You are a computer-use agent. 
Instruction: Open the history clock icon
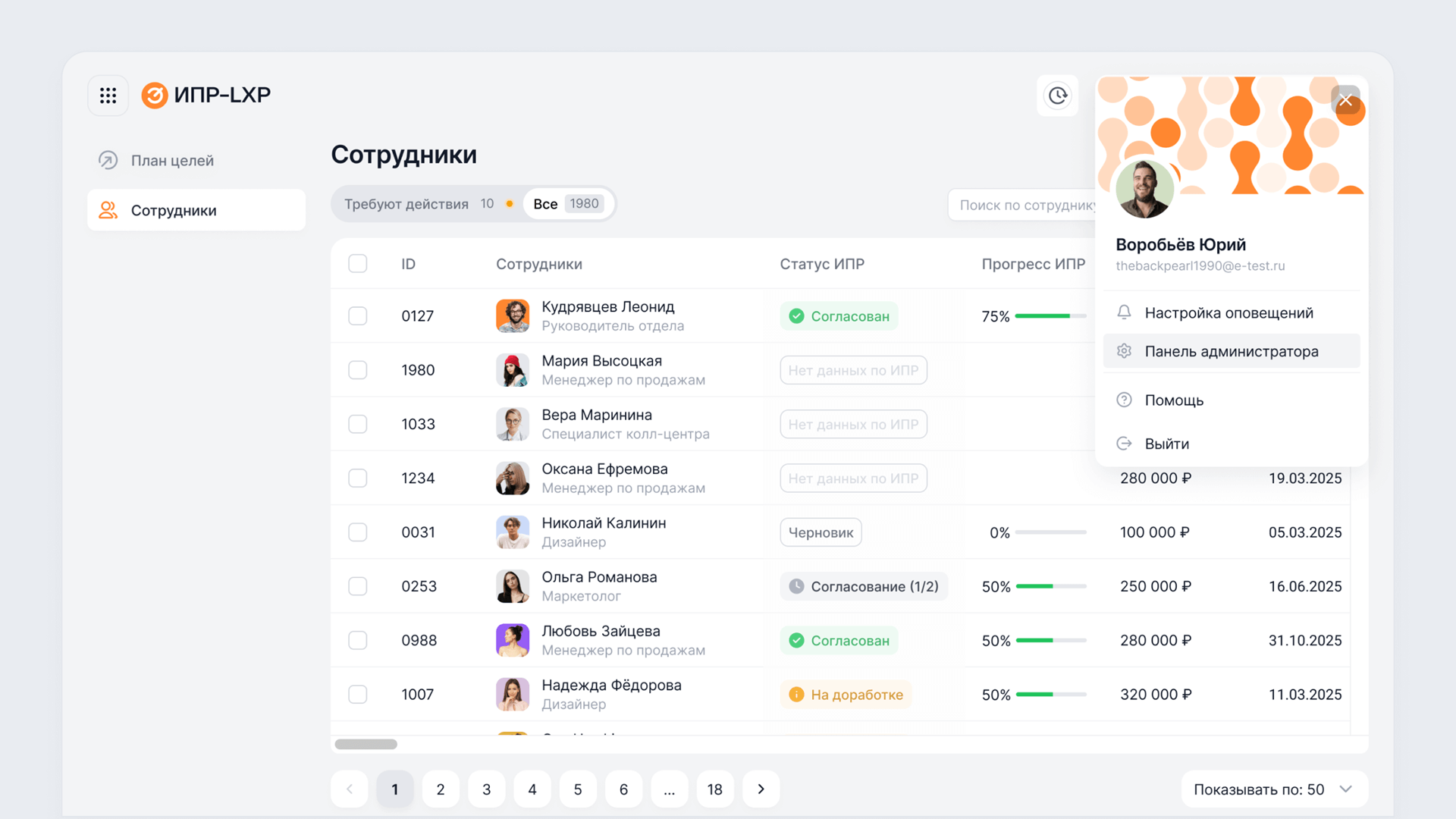click(x=1058, y=96)
